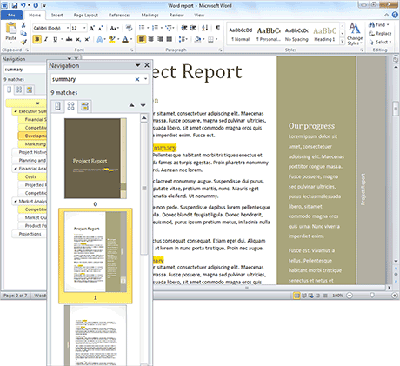
Task: Apply the No Spacing style
Action: click(x=297, y=34)
